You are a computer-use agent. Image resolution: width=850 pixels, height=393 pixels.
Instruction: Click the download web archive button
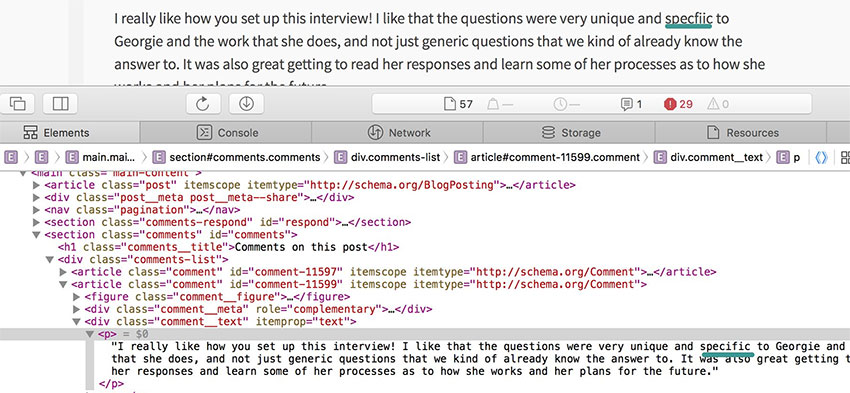point(247,103)
